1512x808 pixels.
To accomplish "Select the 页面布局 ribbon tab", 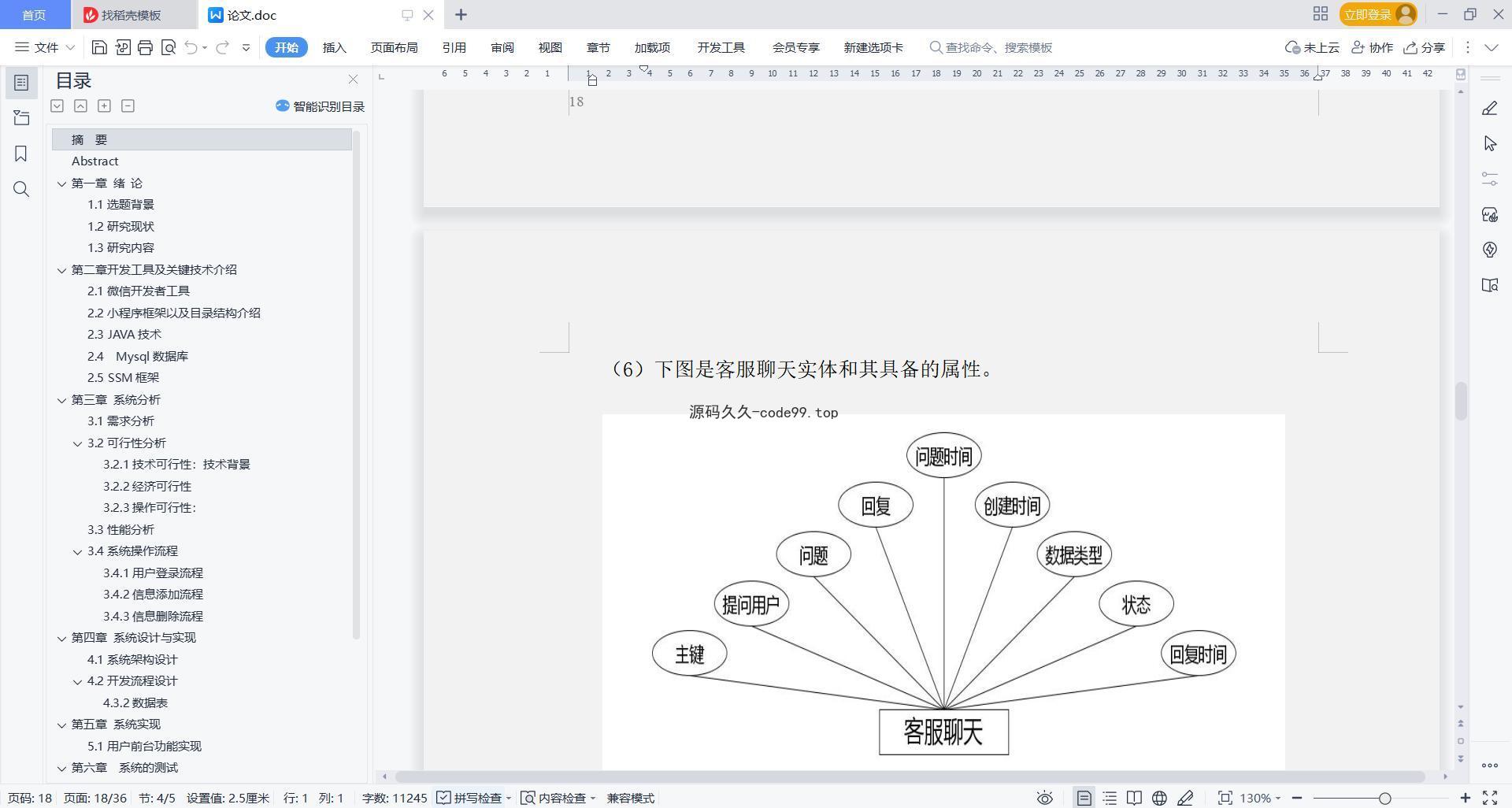I will coord(394,47).
